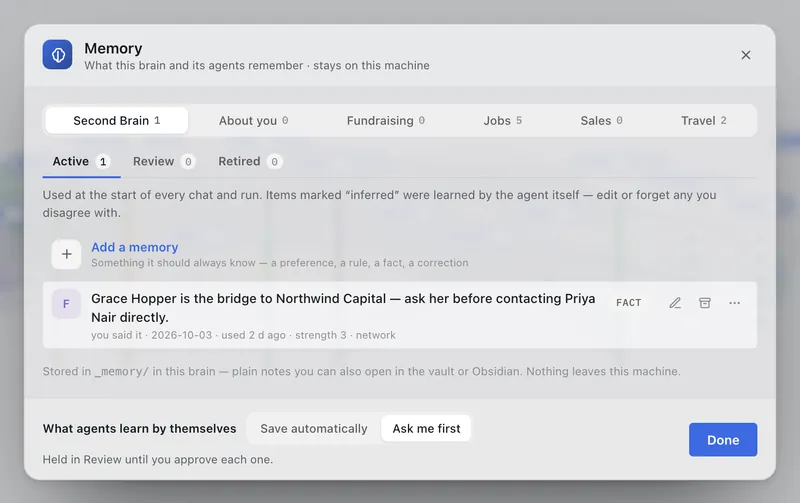Click the plus icon to add memory
This screenshot has height=503, width=800.
click(x=66, y=254)
